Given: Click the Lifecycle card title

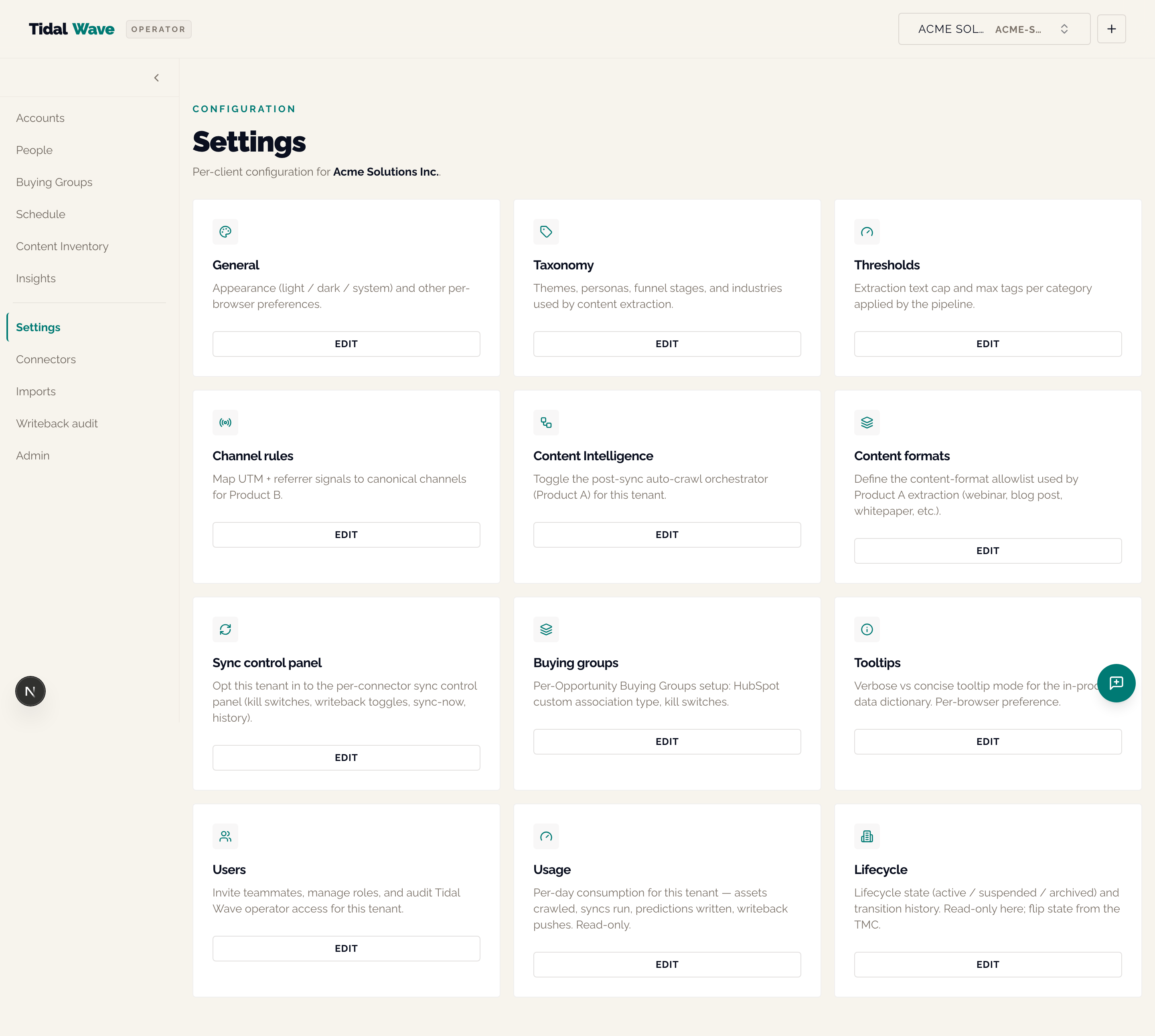Looking at the screenshot, I should pos(881,870).
